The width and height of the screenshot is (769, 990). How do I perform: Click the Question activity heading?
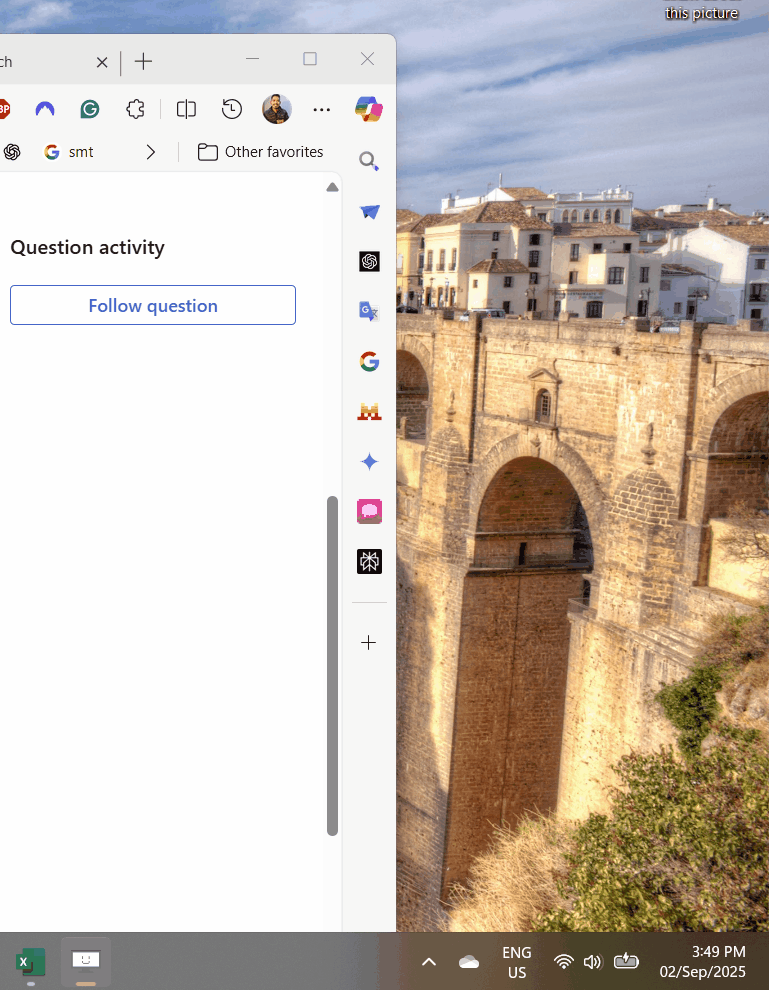pyautogui.click(x=87, y=248)
